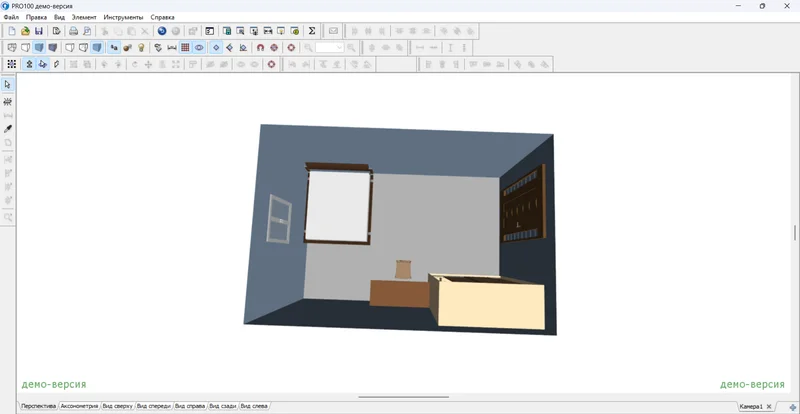Pick the eyedropper tool in left sidebar
Viewport: 800px width, 414px height.
pyautogui.click(x=8, y=129)
